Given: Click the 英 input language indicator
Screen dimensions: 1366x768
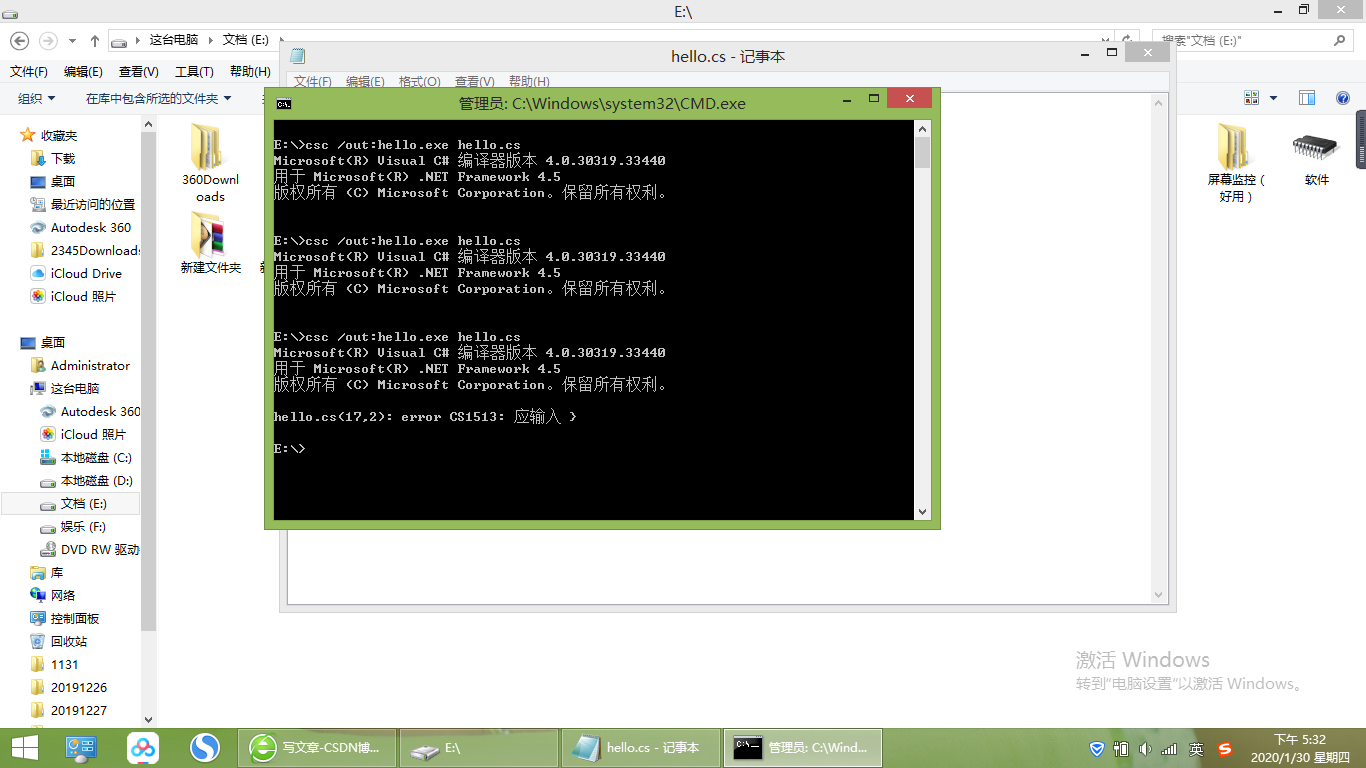Looking at the screenshot, I should point(1196,748).
